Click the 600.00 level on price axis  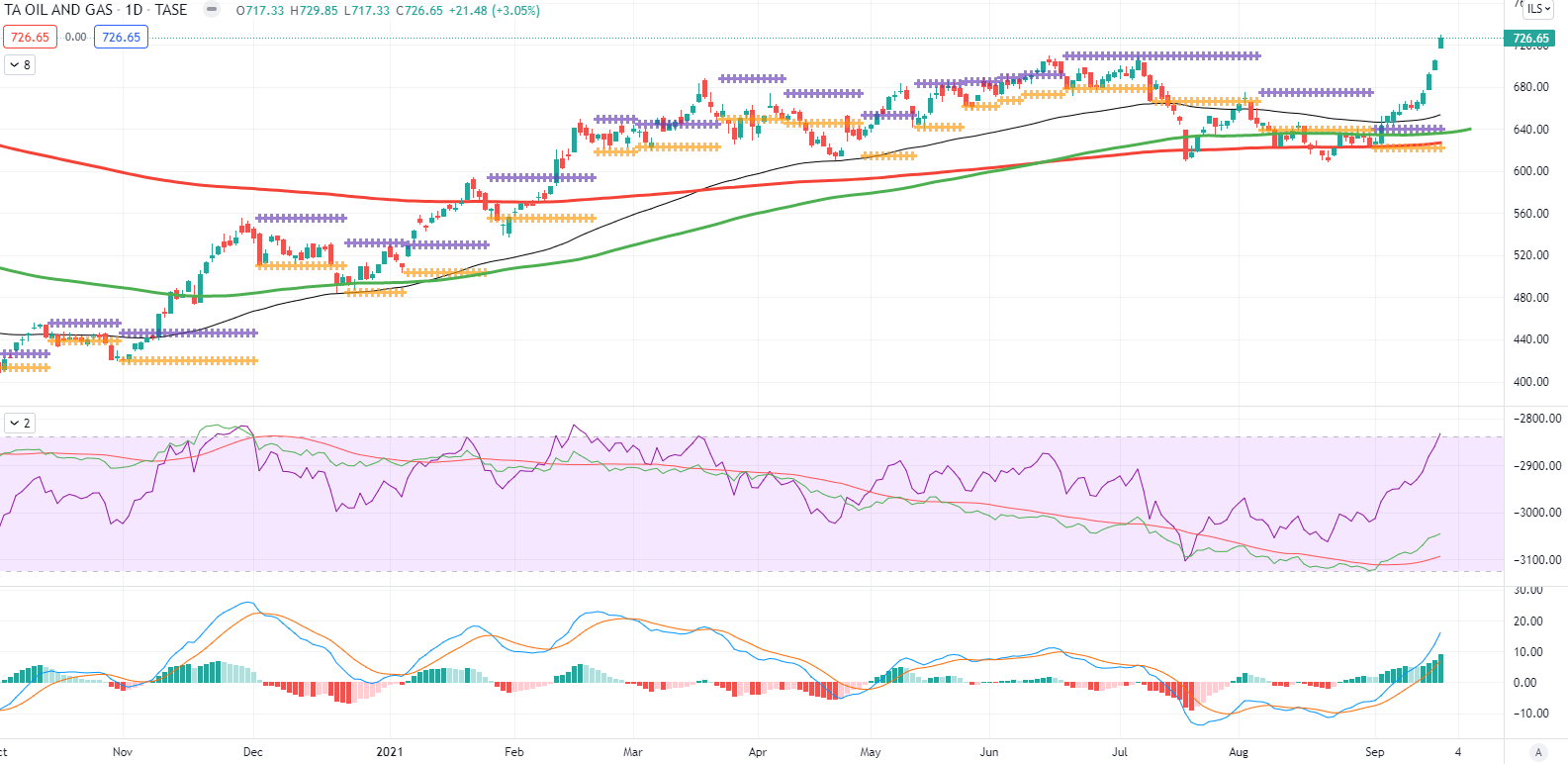point(1530,171)
